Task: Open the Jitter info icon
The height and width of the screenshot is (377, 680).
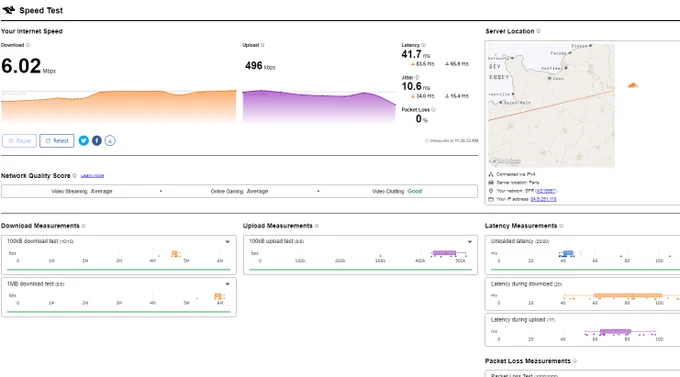Action: click(417, 77)
